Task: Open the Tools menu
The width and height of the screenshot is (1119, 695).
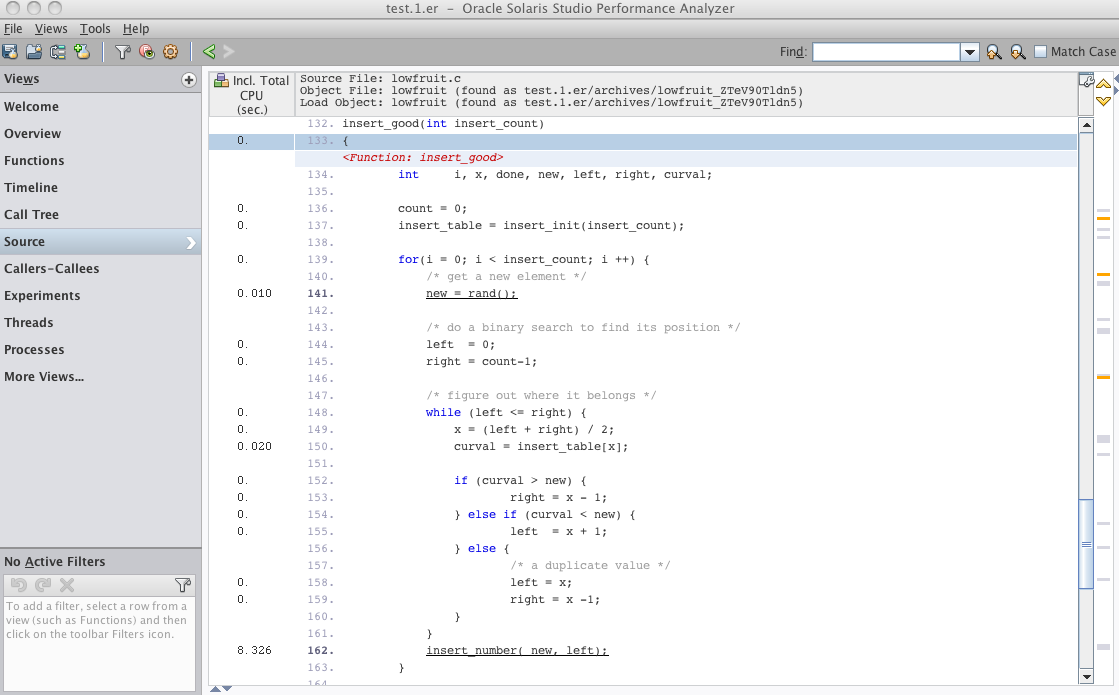Action: point(95,29)
